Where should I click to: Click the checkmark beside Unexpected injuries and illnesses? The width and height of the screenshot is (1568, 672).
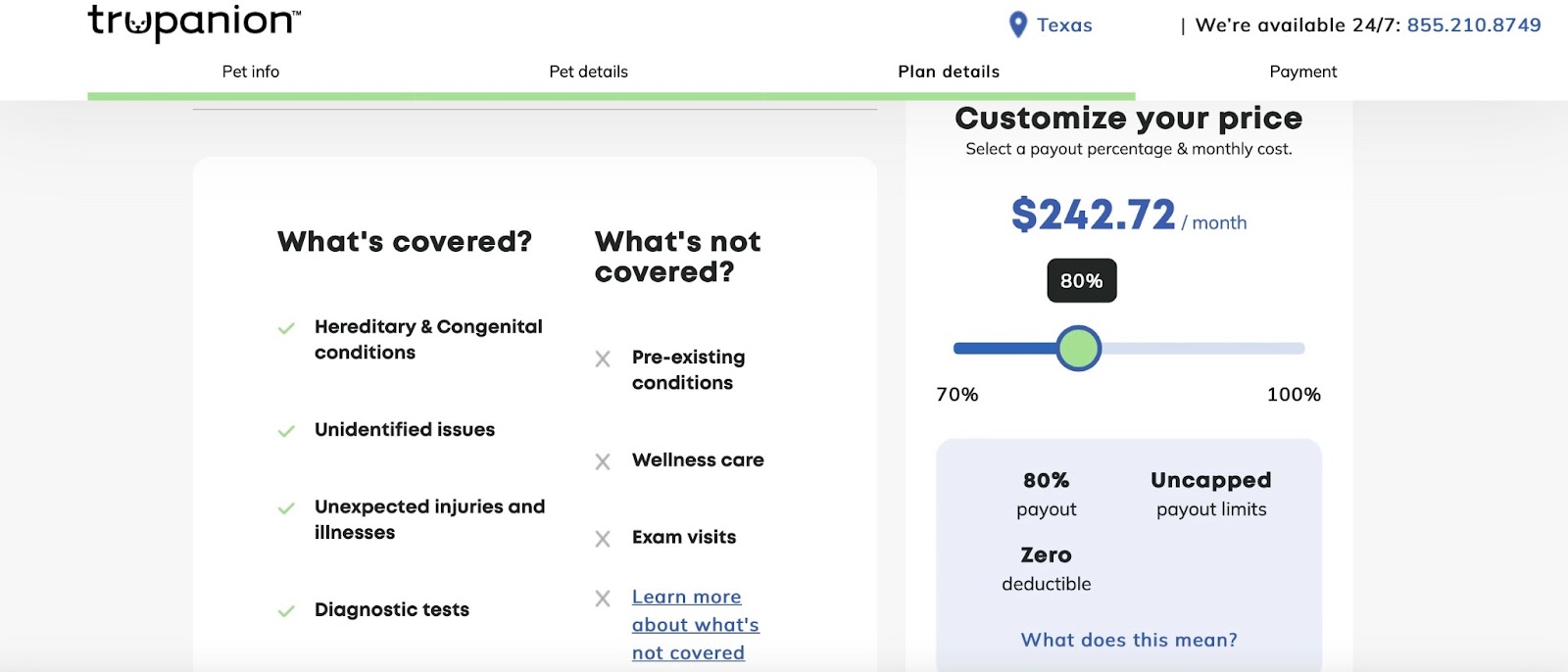pyautogui.click(x=286, y=508)
